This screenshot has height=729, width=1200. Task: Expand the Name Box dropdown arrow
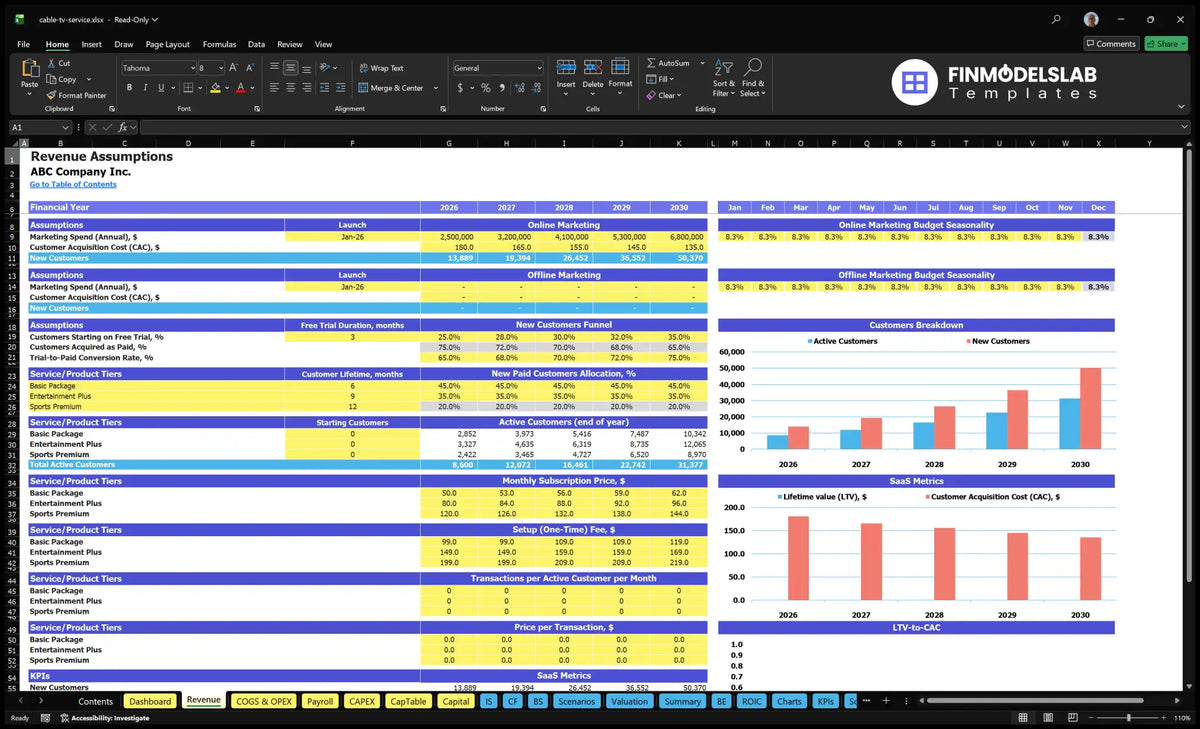65,127
